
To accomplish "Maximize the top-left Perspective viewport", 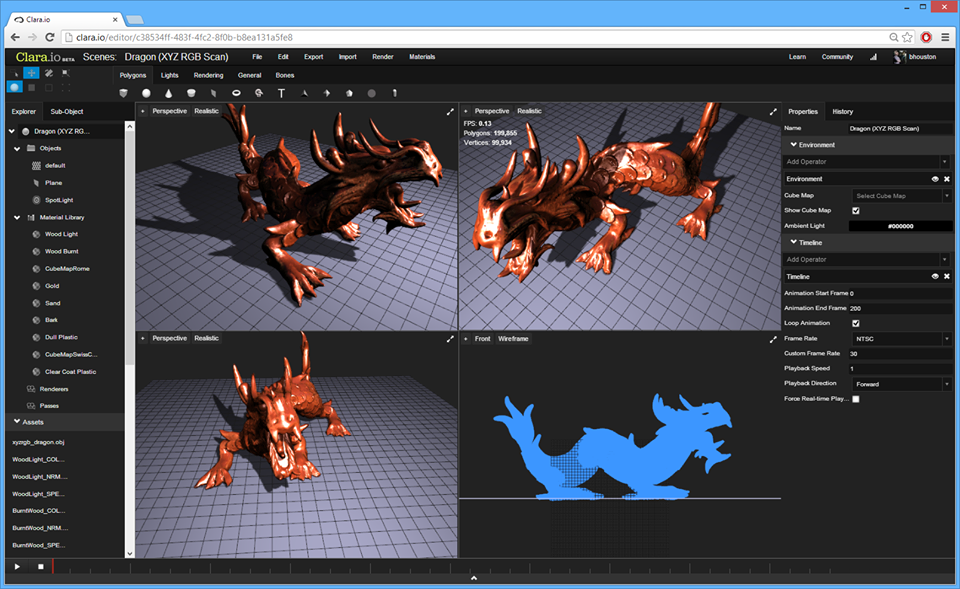I will click(x=450, y=111).
